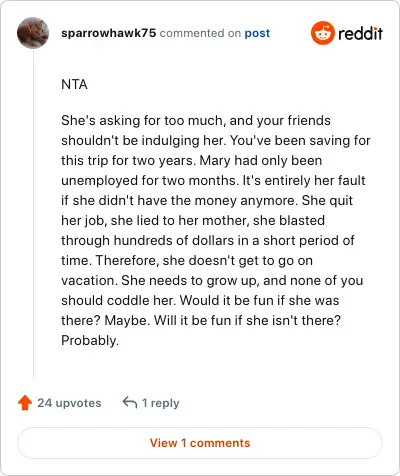Viewport: 400px width, 476px height.
Task: Click the Reddit alien logo icon
Action: [x=322, y=33]
